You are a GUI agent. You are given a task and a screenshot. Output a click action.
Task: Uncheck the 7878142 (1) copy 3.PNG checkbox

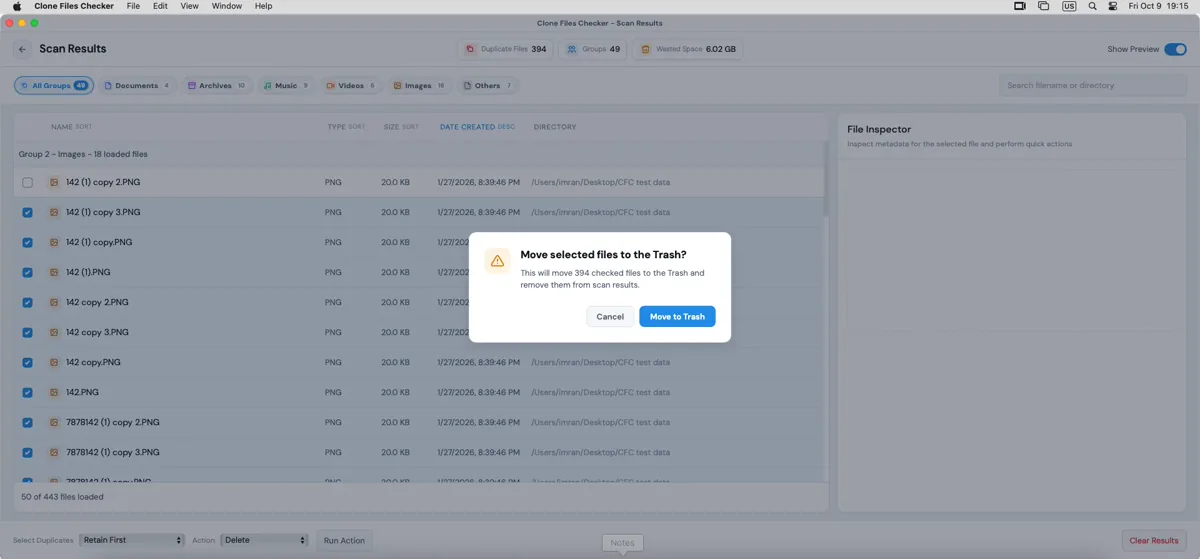(27, 453)
